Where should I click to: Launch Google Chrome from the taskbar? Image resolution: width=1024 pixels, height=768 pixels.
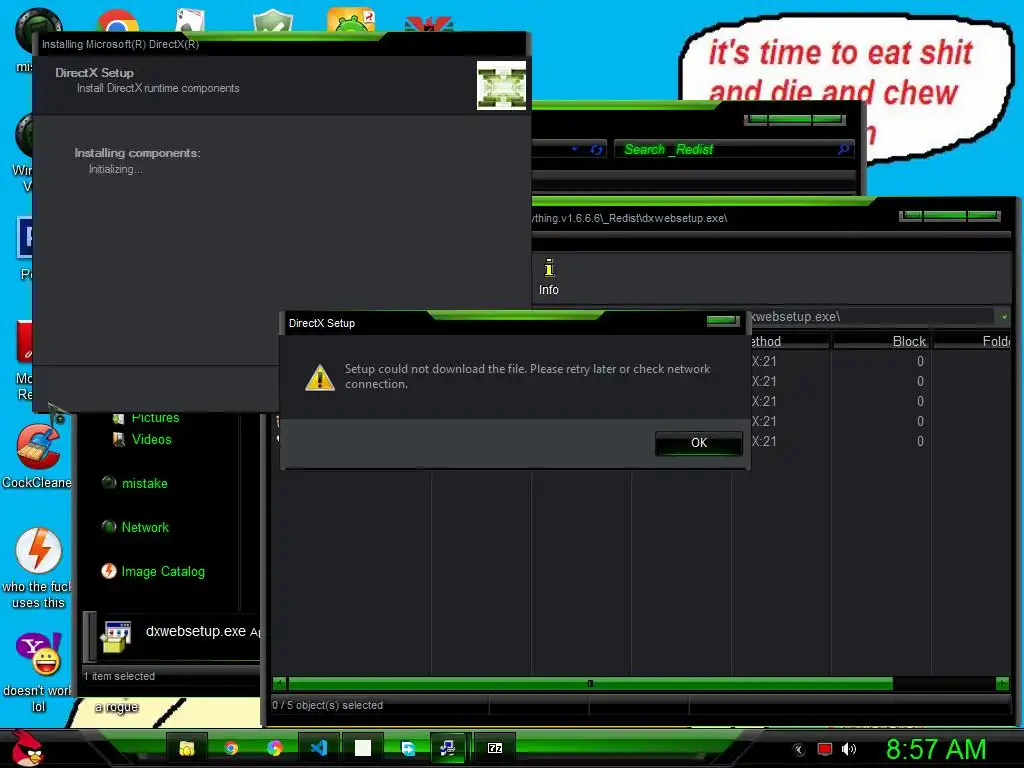(231, 748)
